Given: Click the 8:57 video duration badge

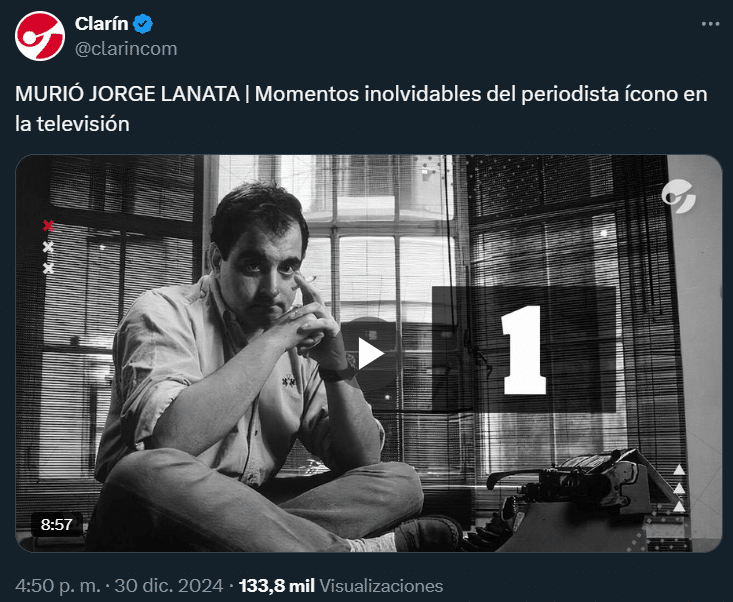Looking at the screenshot, I should pos(57,523).
